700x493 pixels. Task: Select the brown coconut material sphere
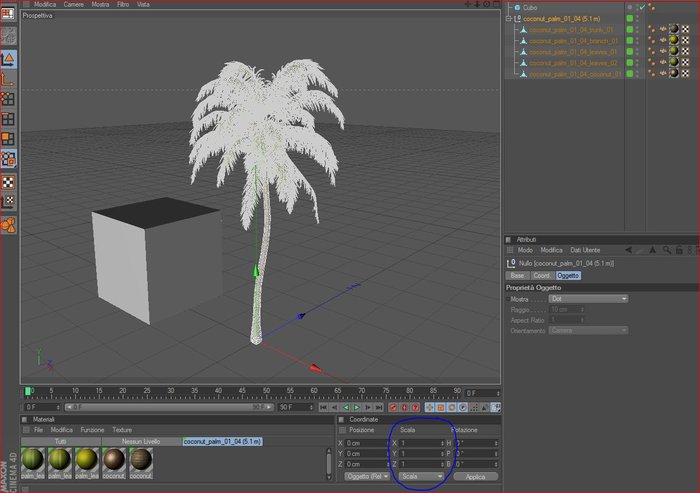coord(114,460)
